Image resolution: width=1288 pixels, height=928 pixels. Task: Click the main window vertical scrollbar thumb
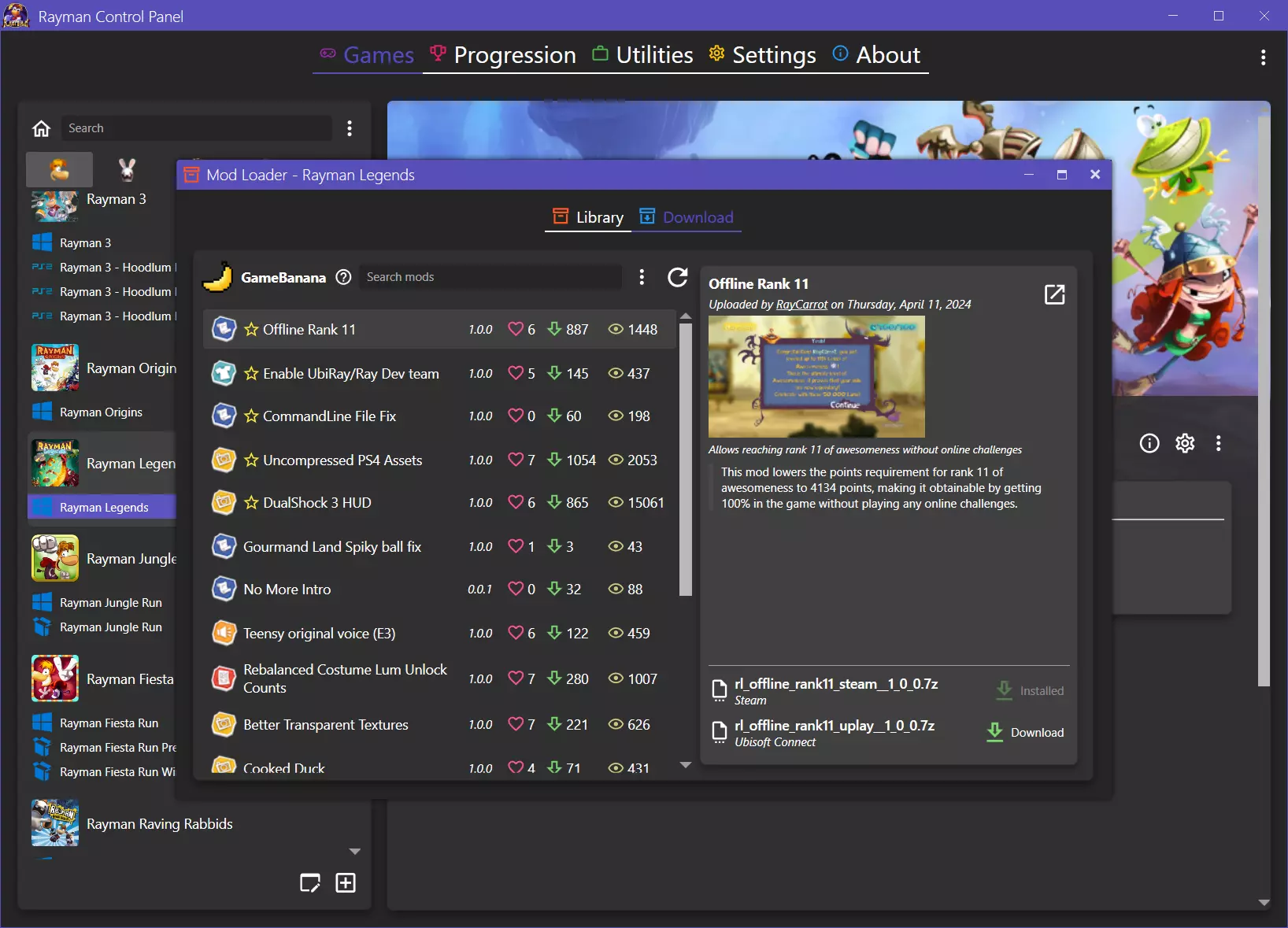click(x=1264, y=401)
